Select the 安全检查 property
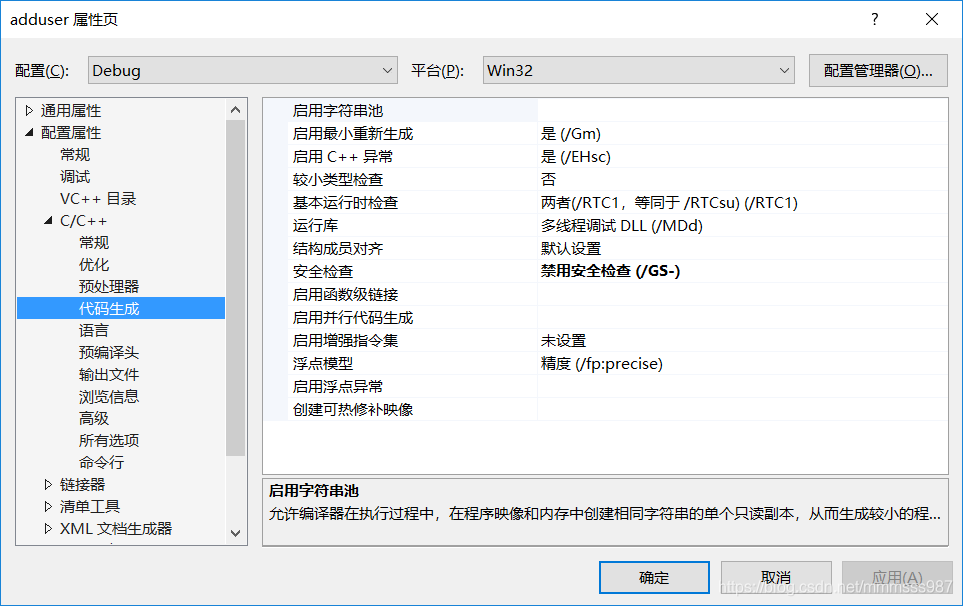 (x=322, y=271)
